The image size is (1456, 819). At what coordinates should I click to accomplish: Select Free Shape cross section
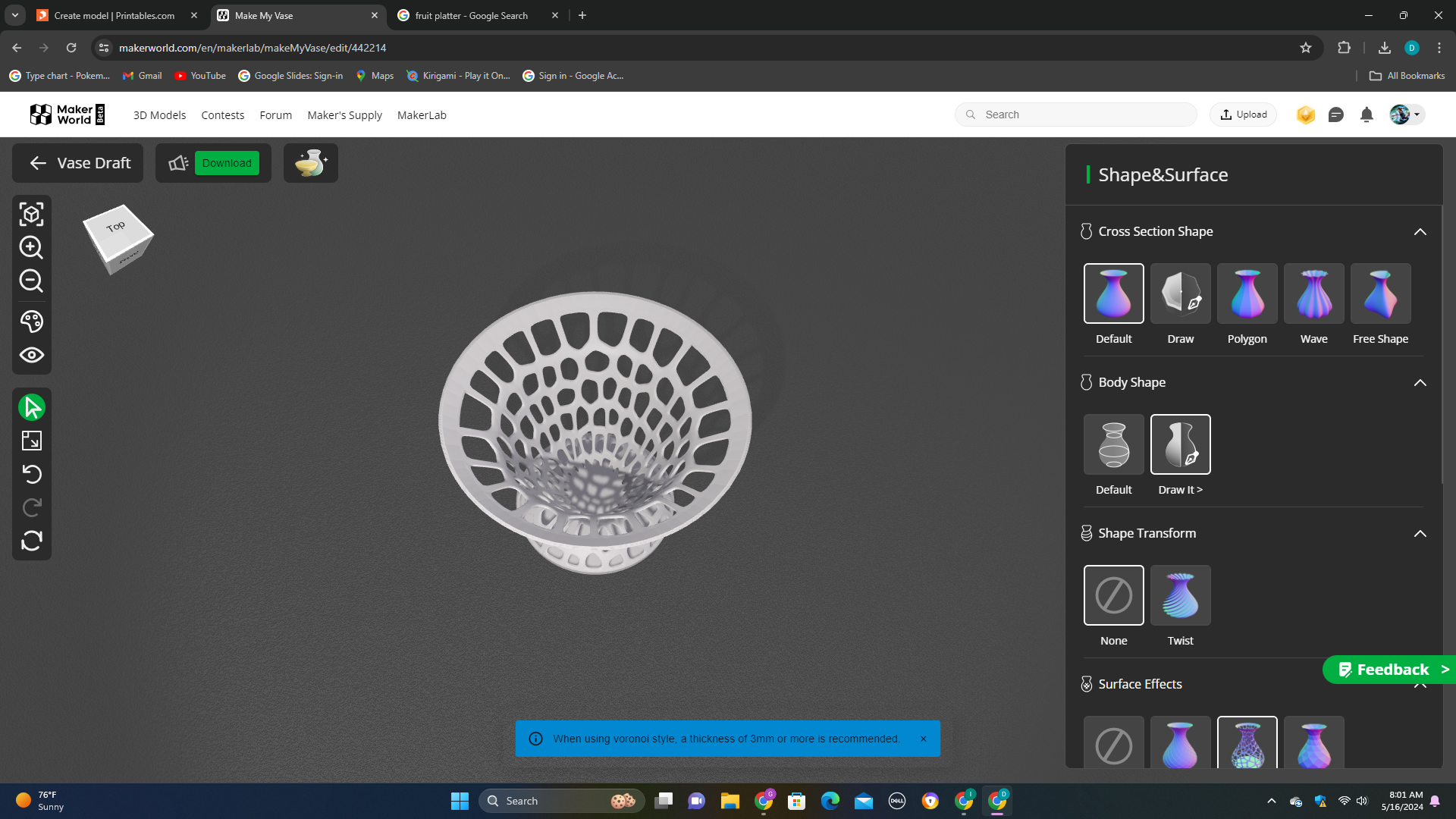1380,293
